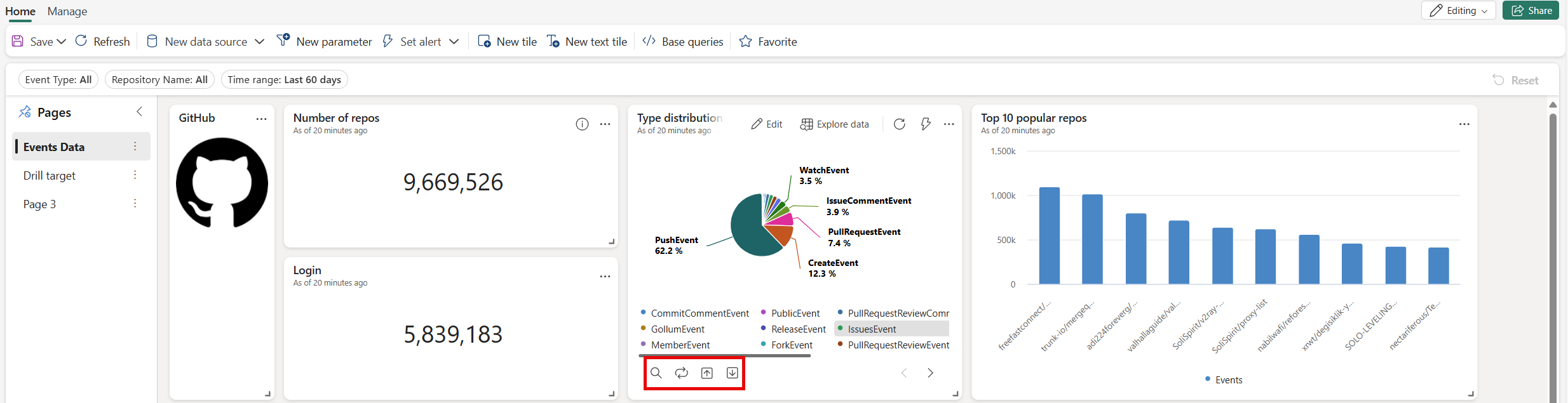The width and height of the screenshot is (1568, 403).
Task: Click the search icon below the pie chart
Action: 656,373
